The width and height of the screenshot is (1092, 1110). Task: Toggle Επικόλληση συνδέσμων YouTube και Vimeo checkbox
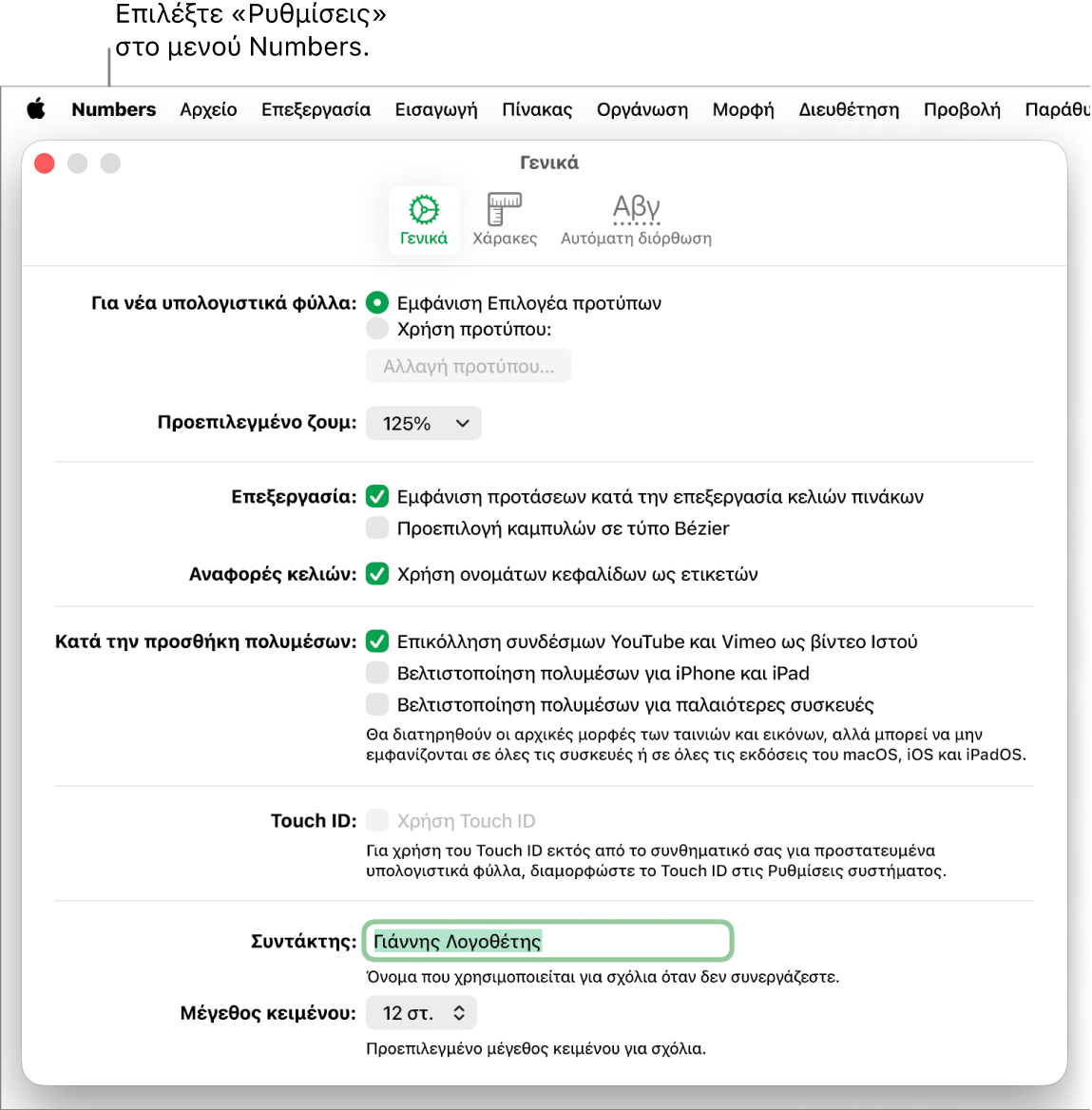coord(376,641)
